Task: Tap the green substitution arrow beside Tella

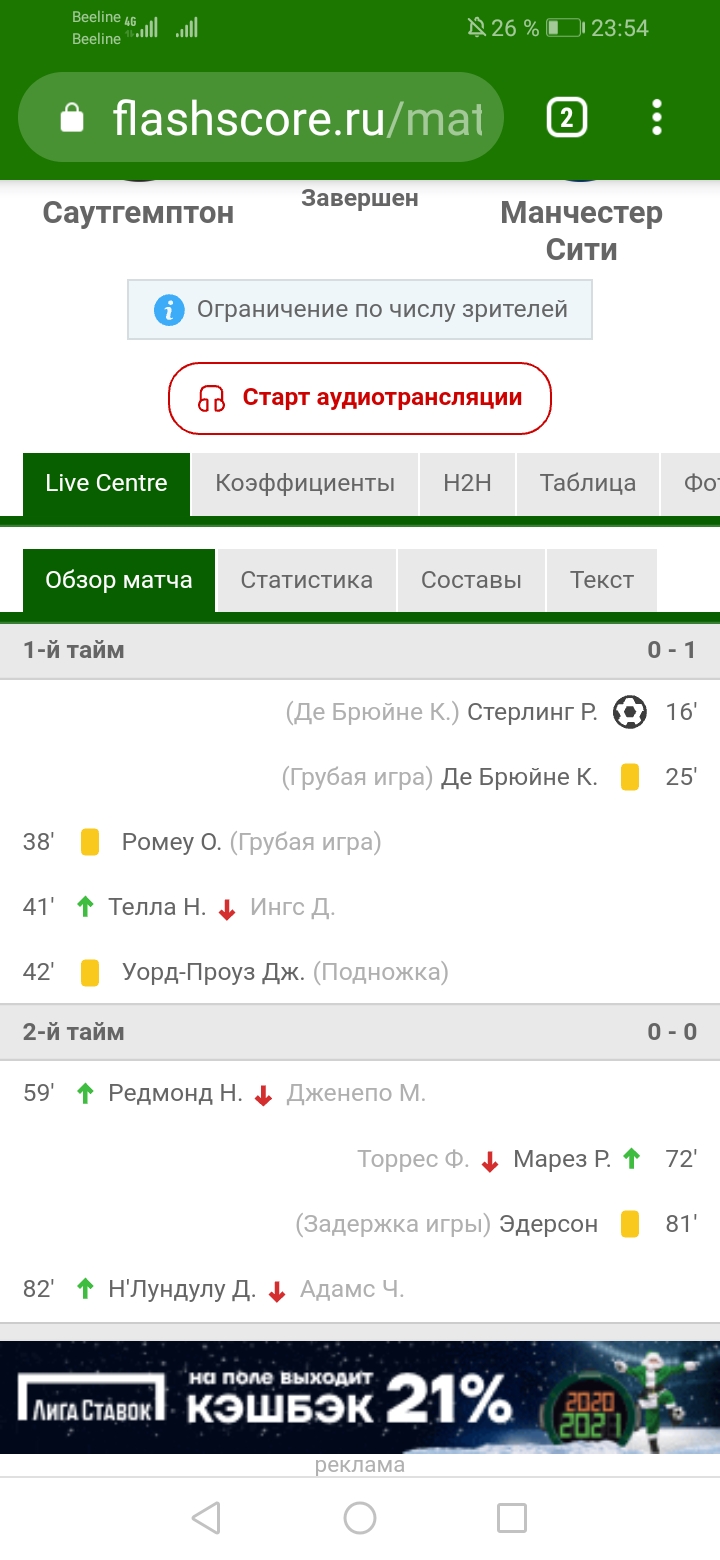Action: (86, 907)
